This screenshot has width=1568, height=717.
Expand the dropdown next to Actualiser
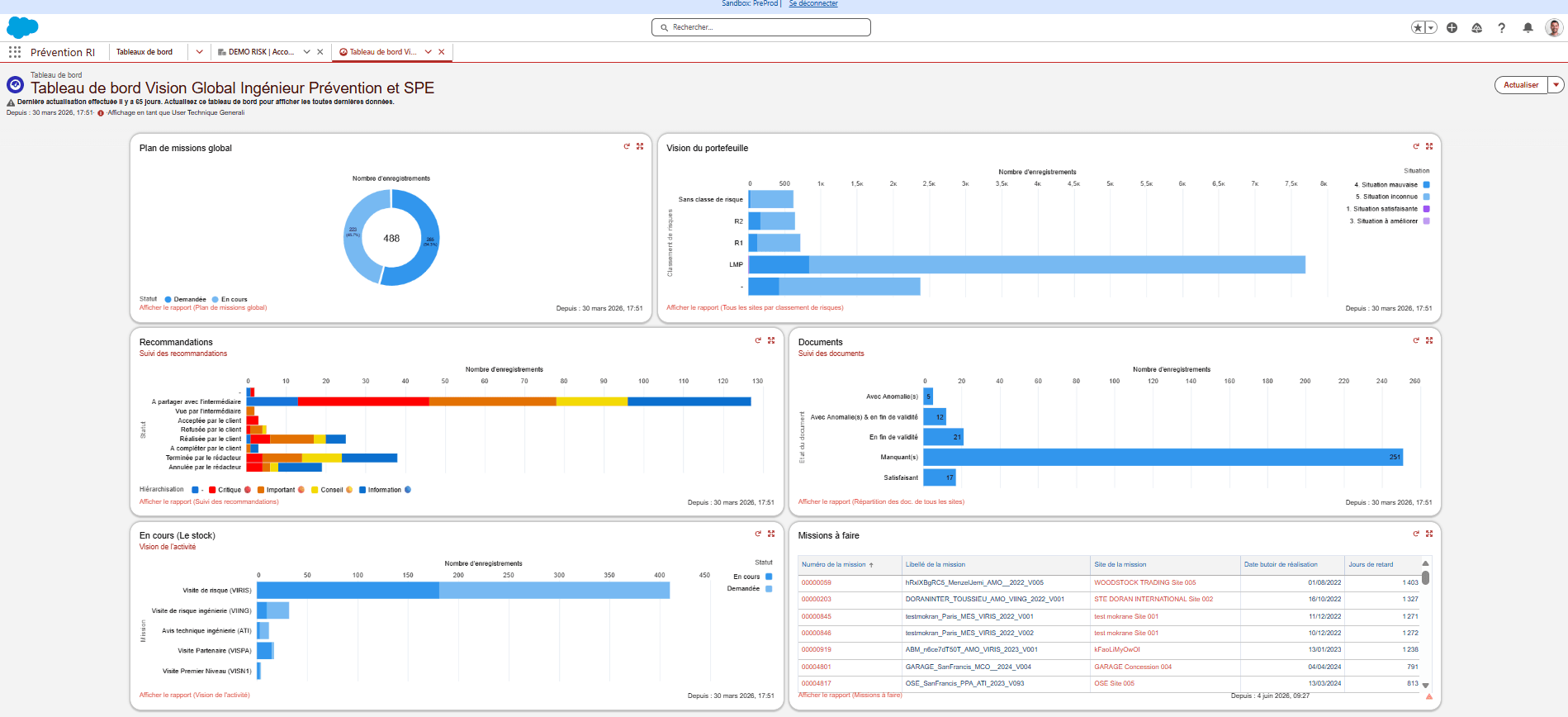click(1556, 85)
